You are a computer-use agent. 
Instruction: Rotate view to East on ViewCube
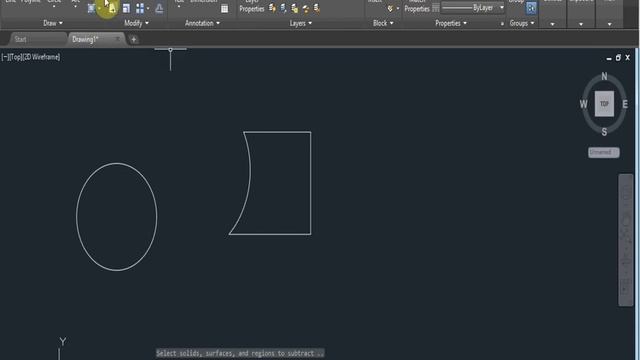(625, 104)
